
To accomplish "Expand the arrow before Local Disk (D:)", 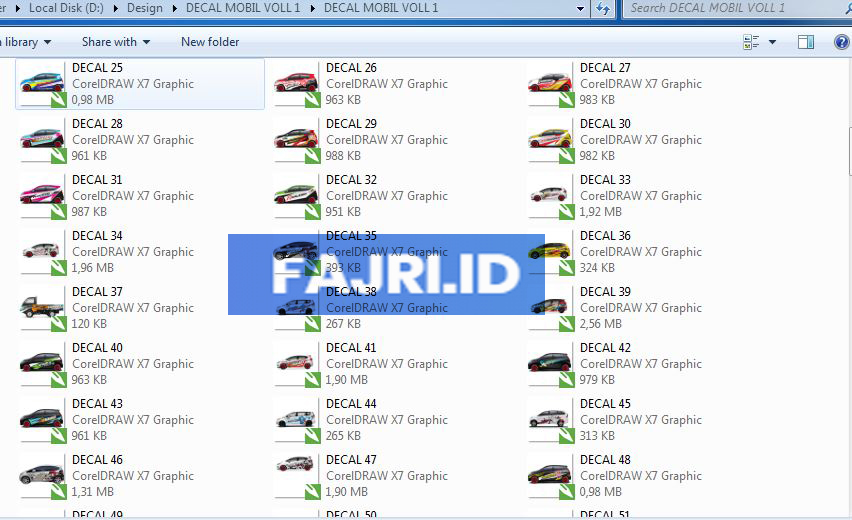I will [x=18, y=8].
